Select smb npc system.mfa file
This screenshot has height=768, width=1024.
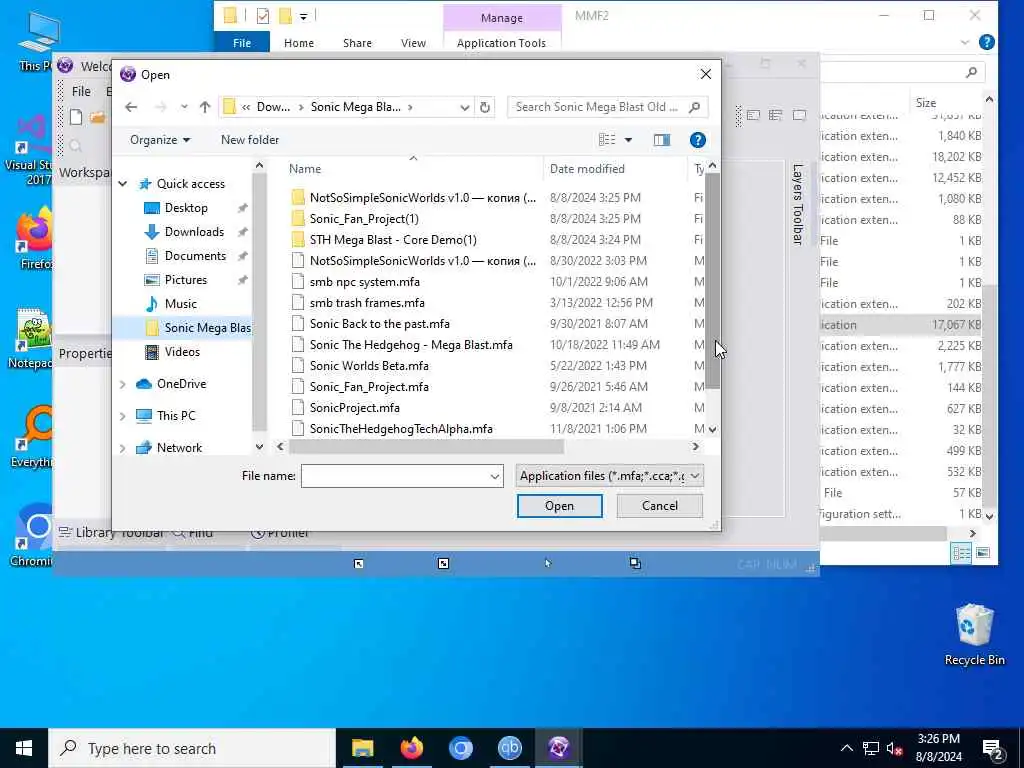point(364,282)
